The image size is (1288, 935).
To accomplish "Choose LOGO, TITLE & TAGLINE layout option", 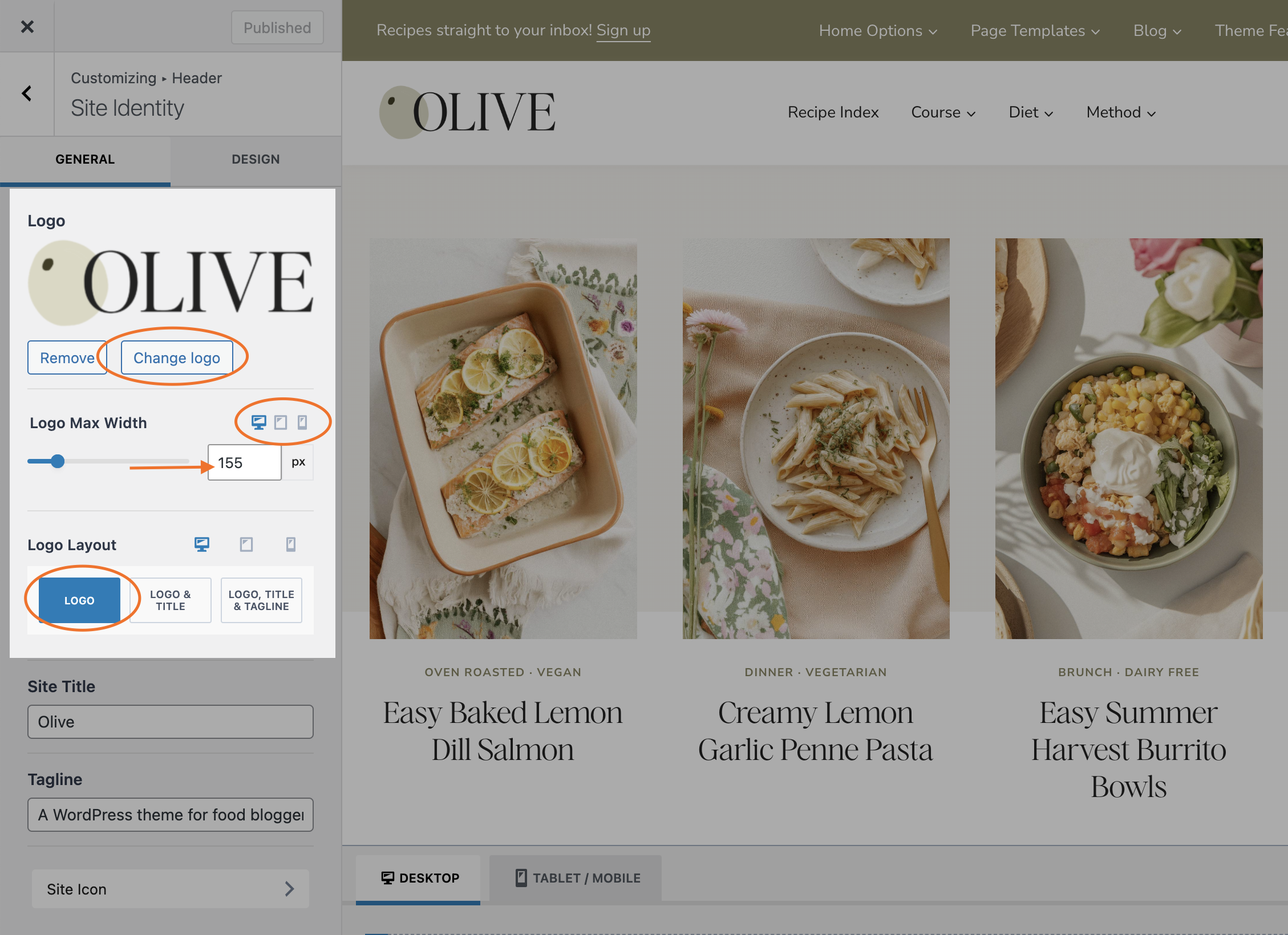I will 261,600.
